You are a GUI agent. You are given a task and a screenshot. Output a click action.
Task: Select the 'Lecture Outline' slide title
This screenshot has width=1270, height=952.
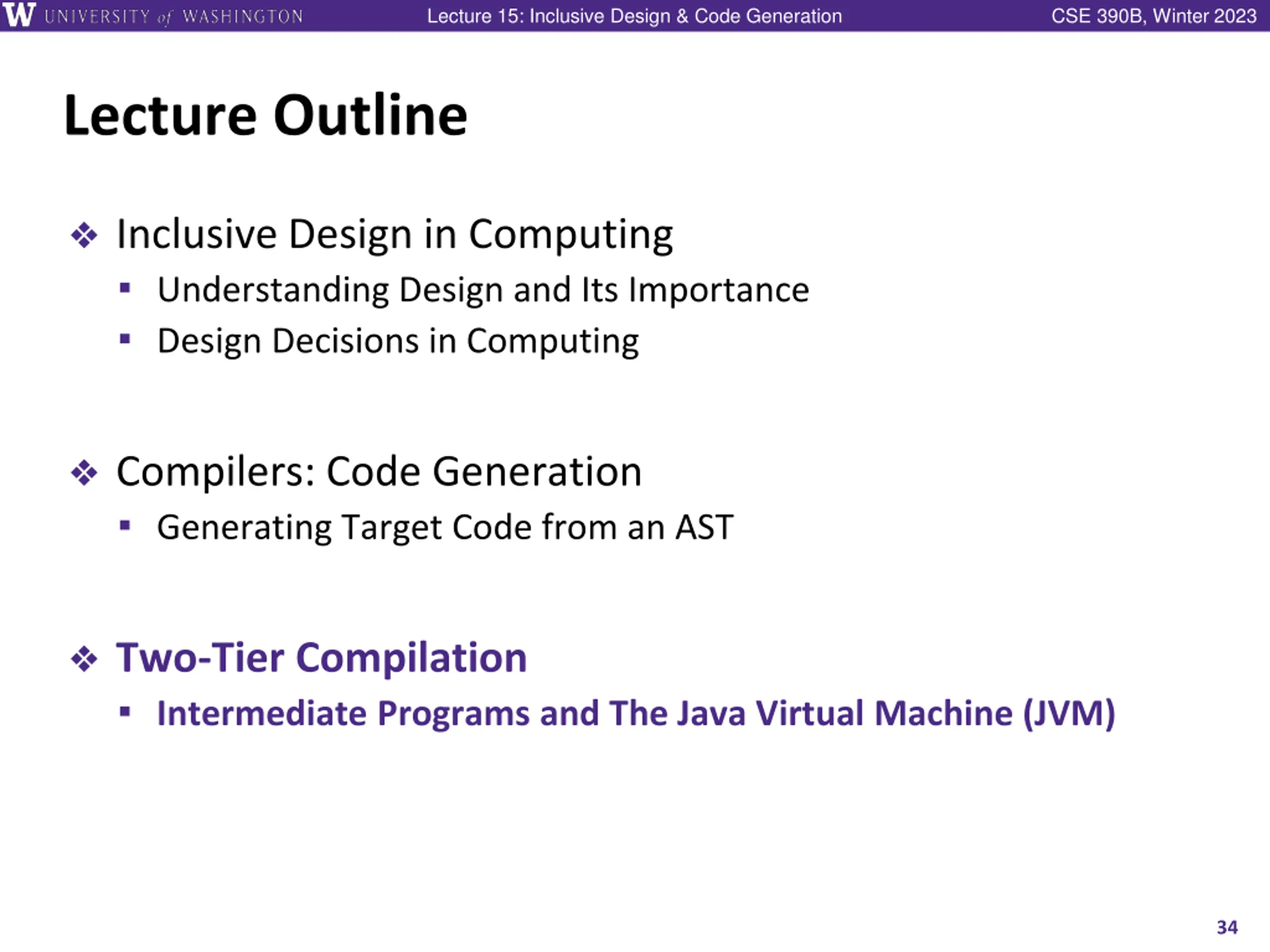[x=266, y=116]
